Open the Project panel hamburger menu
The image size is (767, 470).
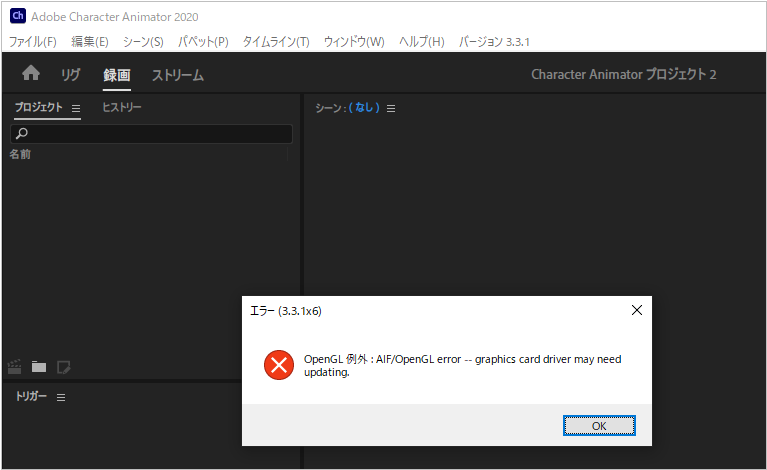[x=76, y=109]
